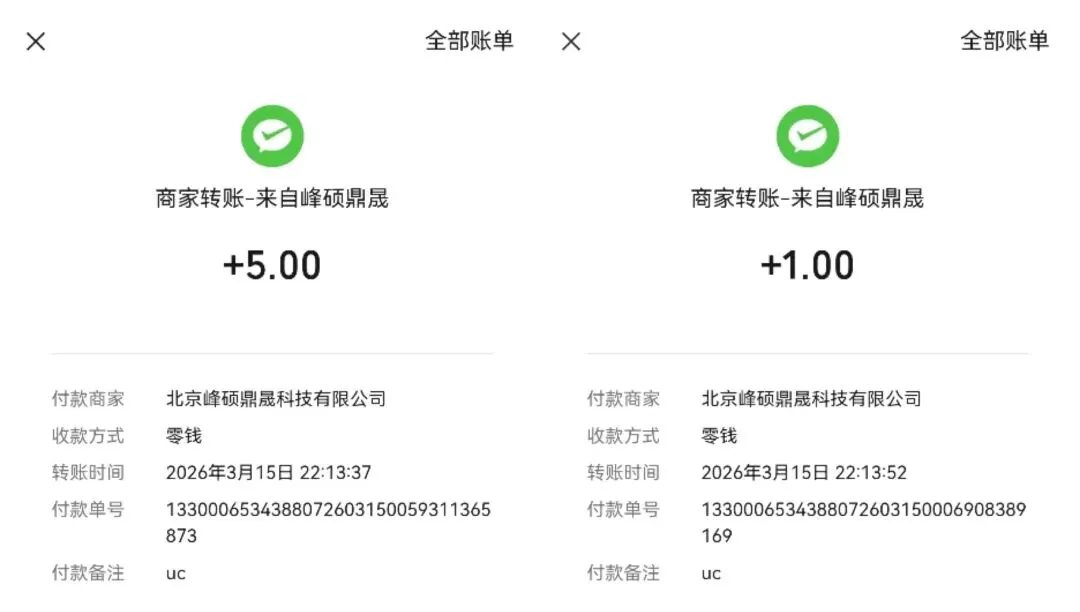The height and width of the screenshot is (612, 1080).
Task: Click 零钱 receiving method in right receipt
Action: (x=719, y=436)
